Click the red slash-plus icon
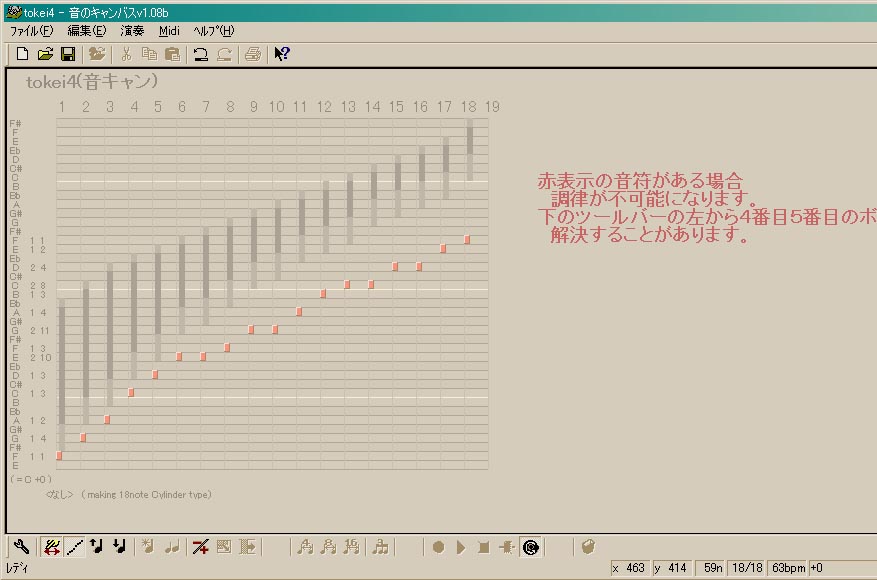877x580 pixels. click(x=200, y=546)
